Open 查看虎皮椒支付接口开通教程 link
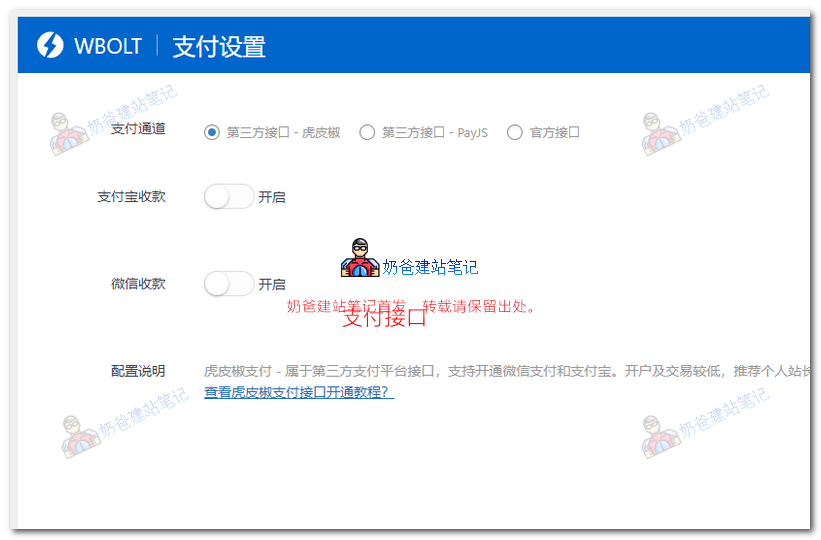The height and width of the screenshot is (540, 821). click(x=299, y=392)
